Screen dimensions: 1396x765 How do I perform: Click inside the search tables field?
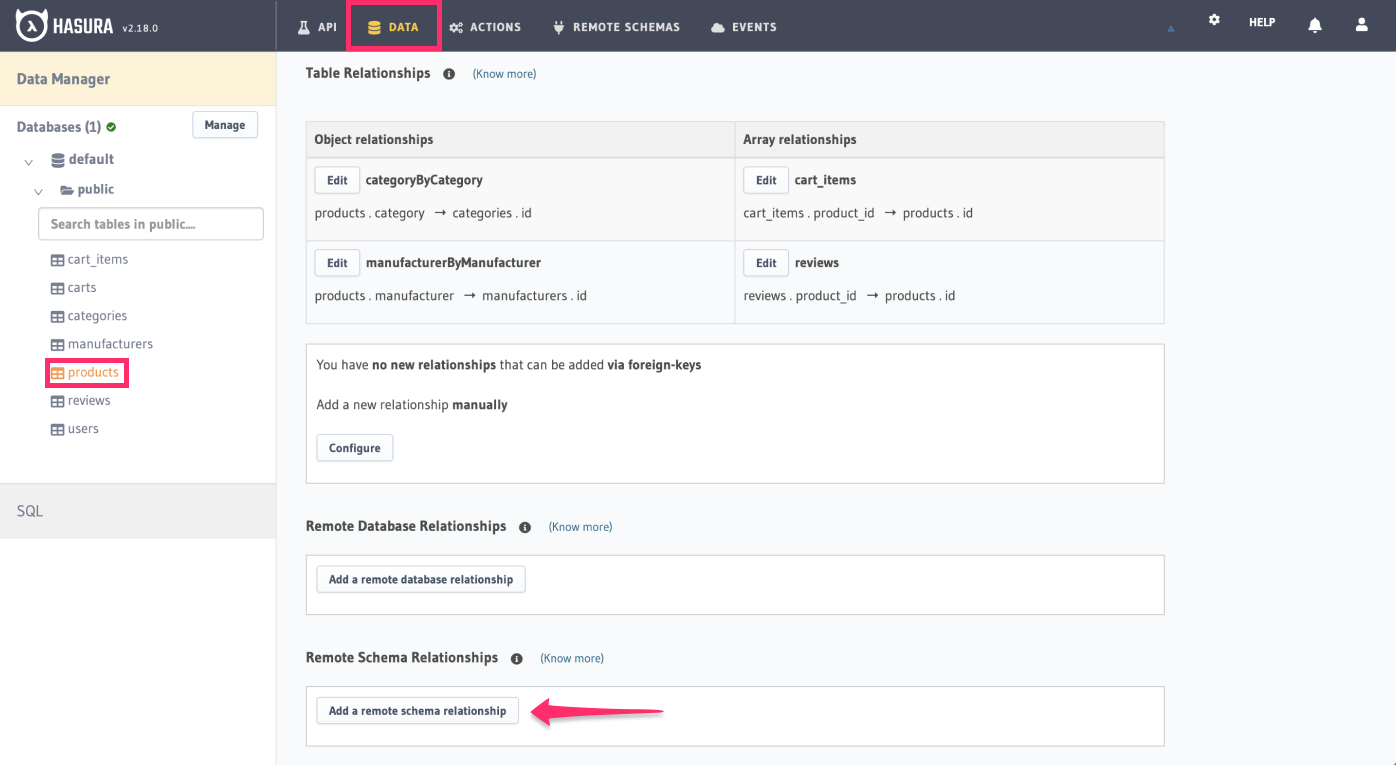coord(150,223)
